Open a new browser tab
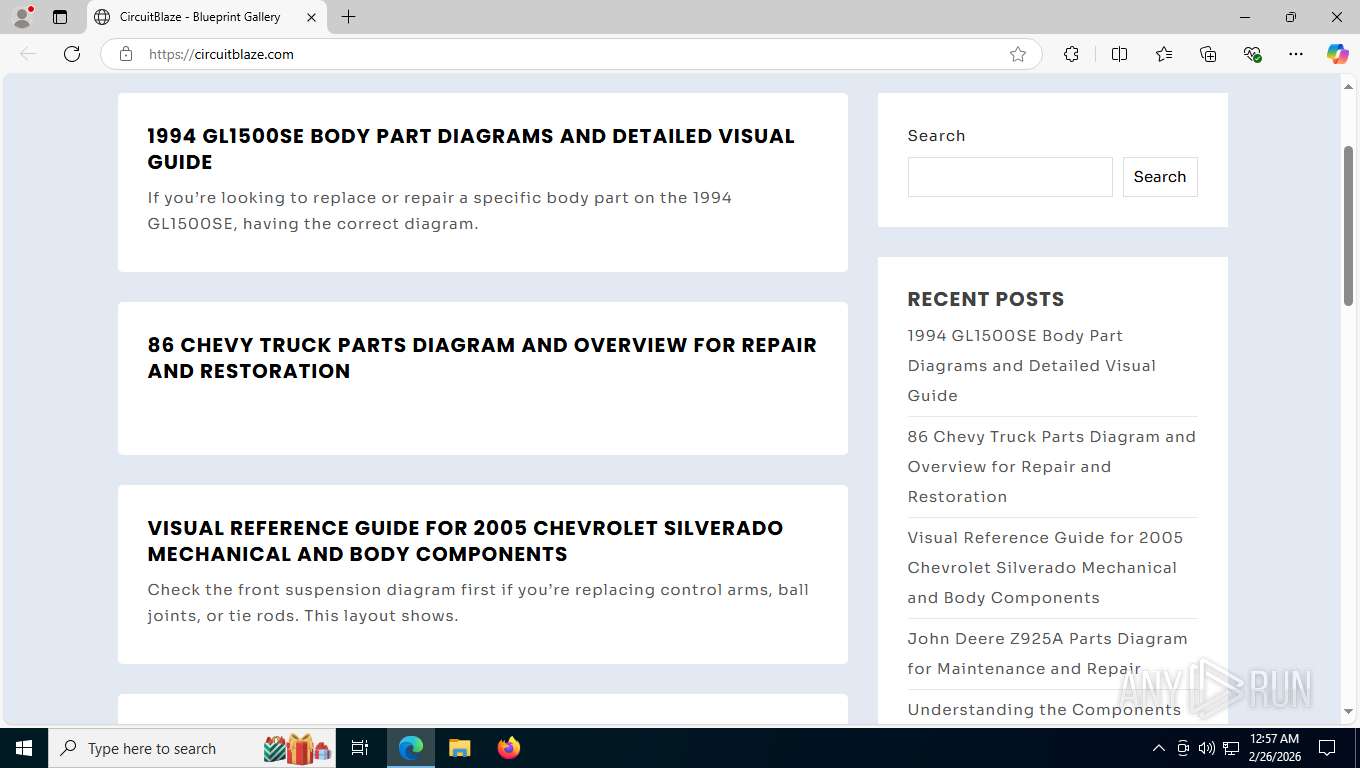This screenshot has height=768, width=1360. (x=348, y=17)
